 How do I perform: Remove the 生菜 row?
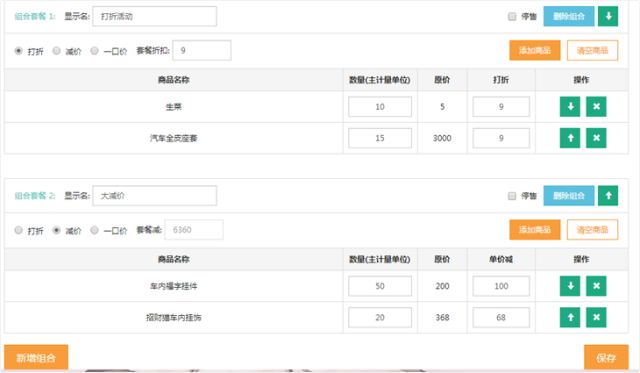(596, 107)
